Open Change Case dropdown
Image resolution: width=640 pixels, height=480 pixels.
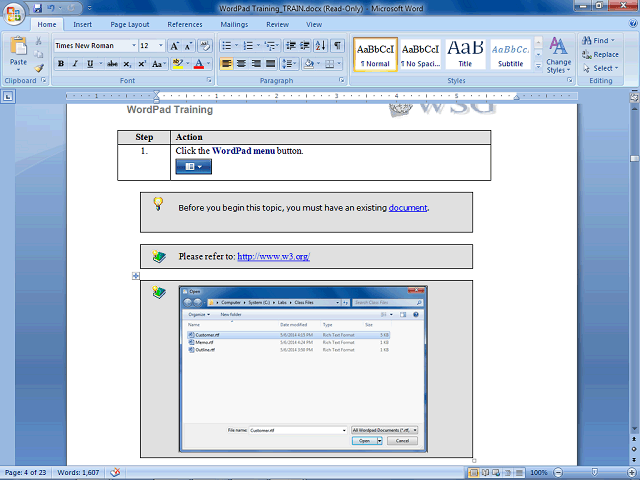158,64
